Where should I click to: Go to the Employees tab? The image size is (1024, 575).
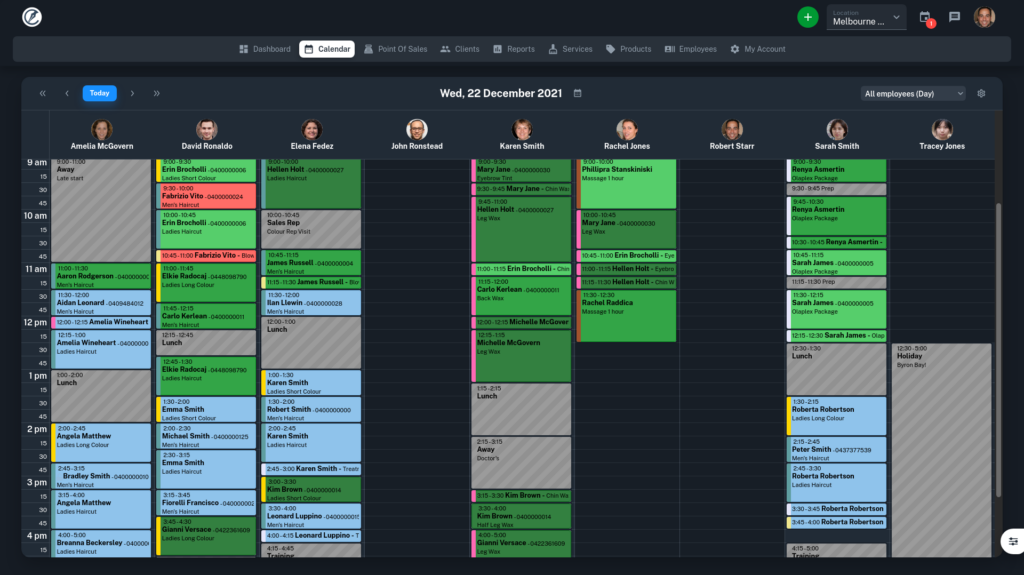(x=690, y=49)
